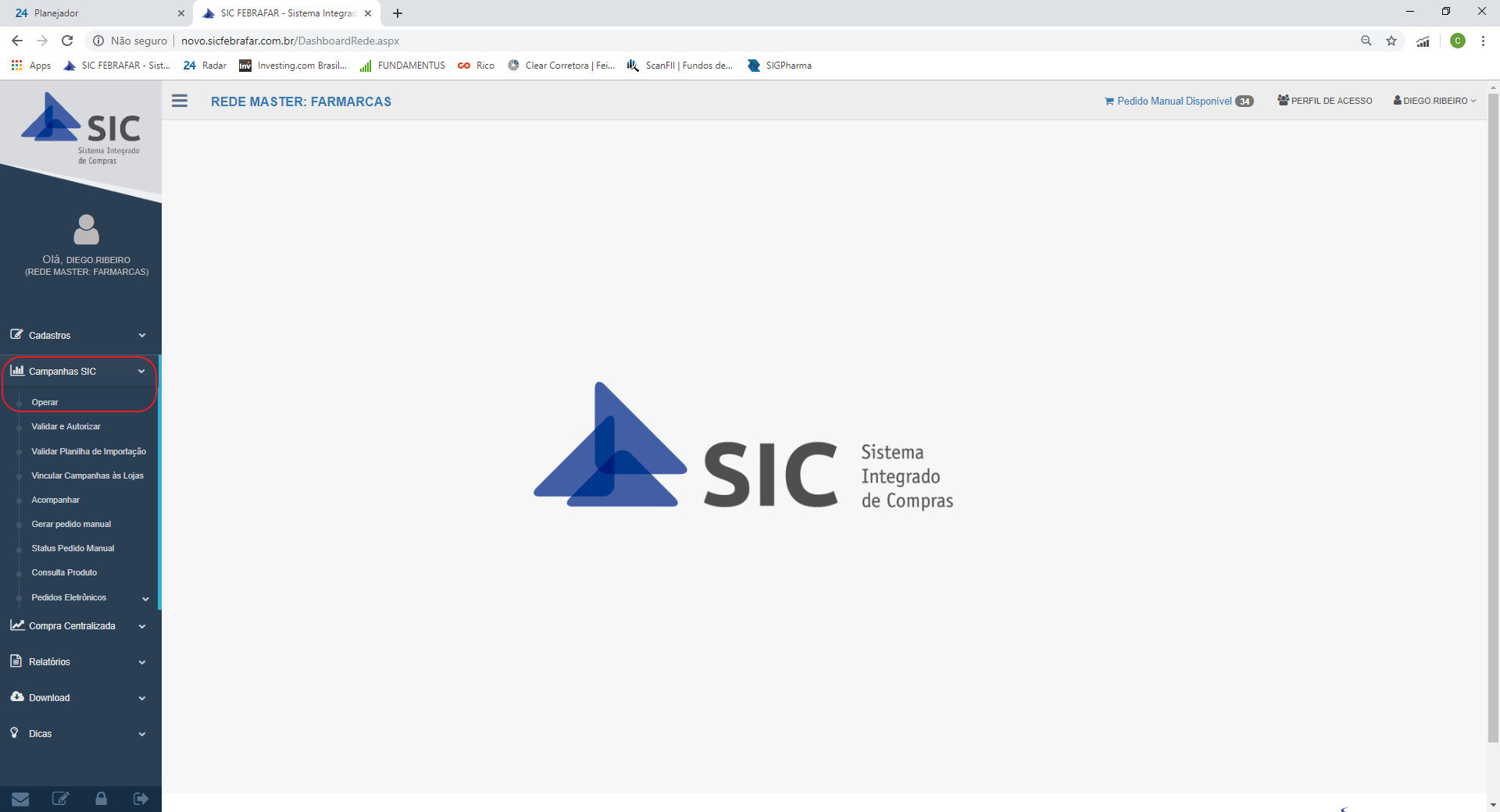Click the logout icon in sidebar footer

(141, 799)
